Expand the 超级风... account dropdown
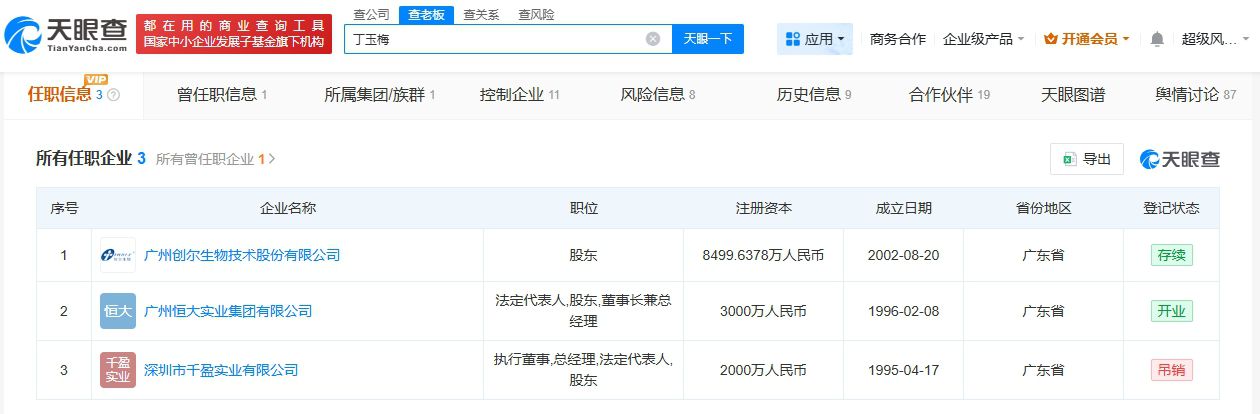This screenshot has height=414, width=1260. tap(1246, 39)
